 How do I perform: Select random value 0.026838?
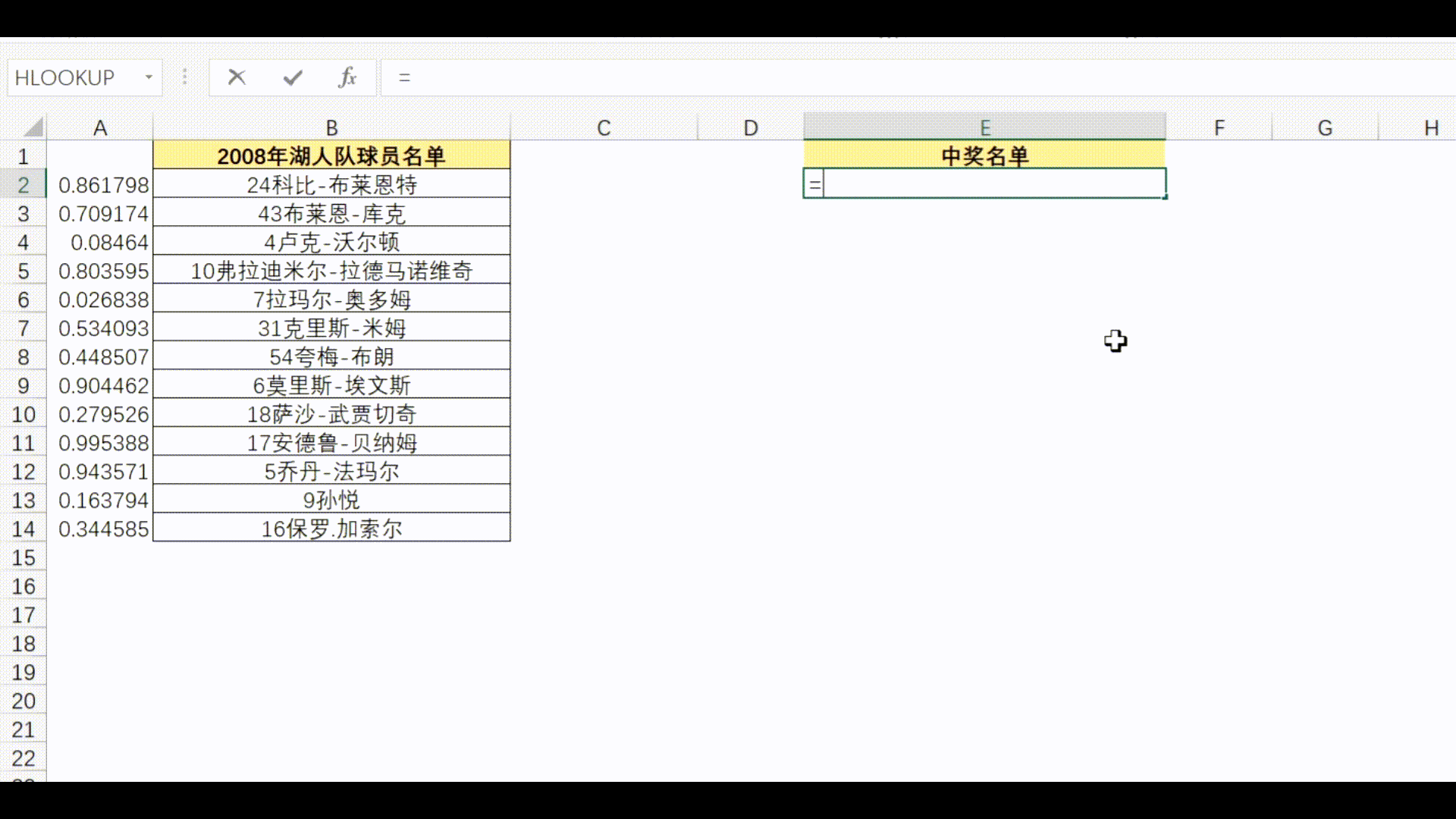[x=100, y=300]
